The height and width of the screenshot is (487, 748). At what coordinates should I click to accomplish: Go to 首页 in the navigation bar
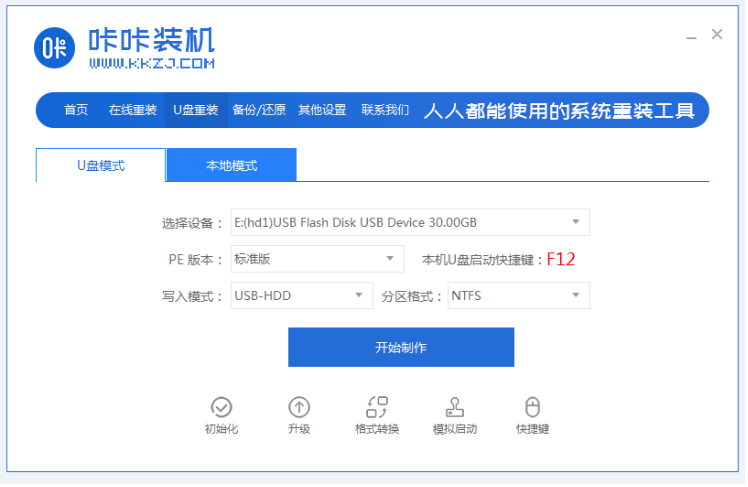pyautogui.click(x=76, y=111)
